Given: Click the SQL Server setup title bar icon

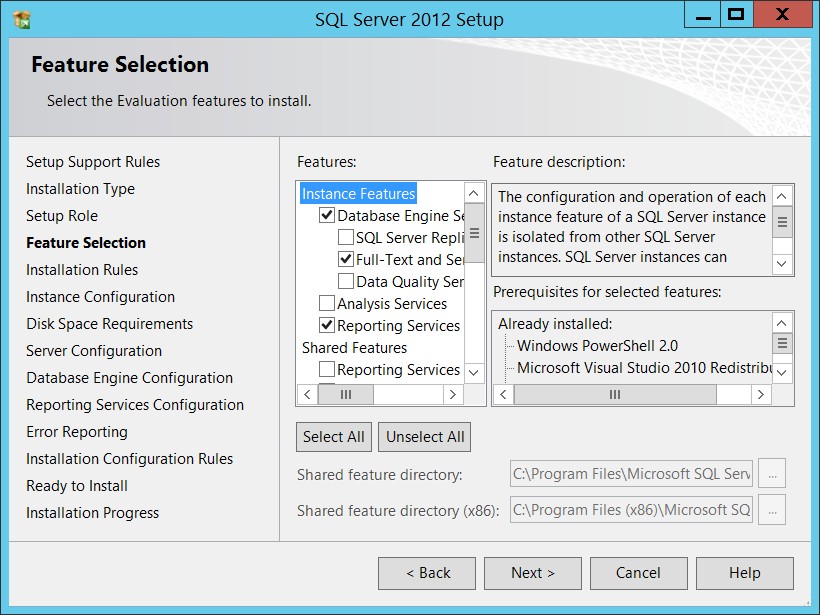Looking at the screenshot, I should 21,19.
